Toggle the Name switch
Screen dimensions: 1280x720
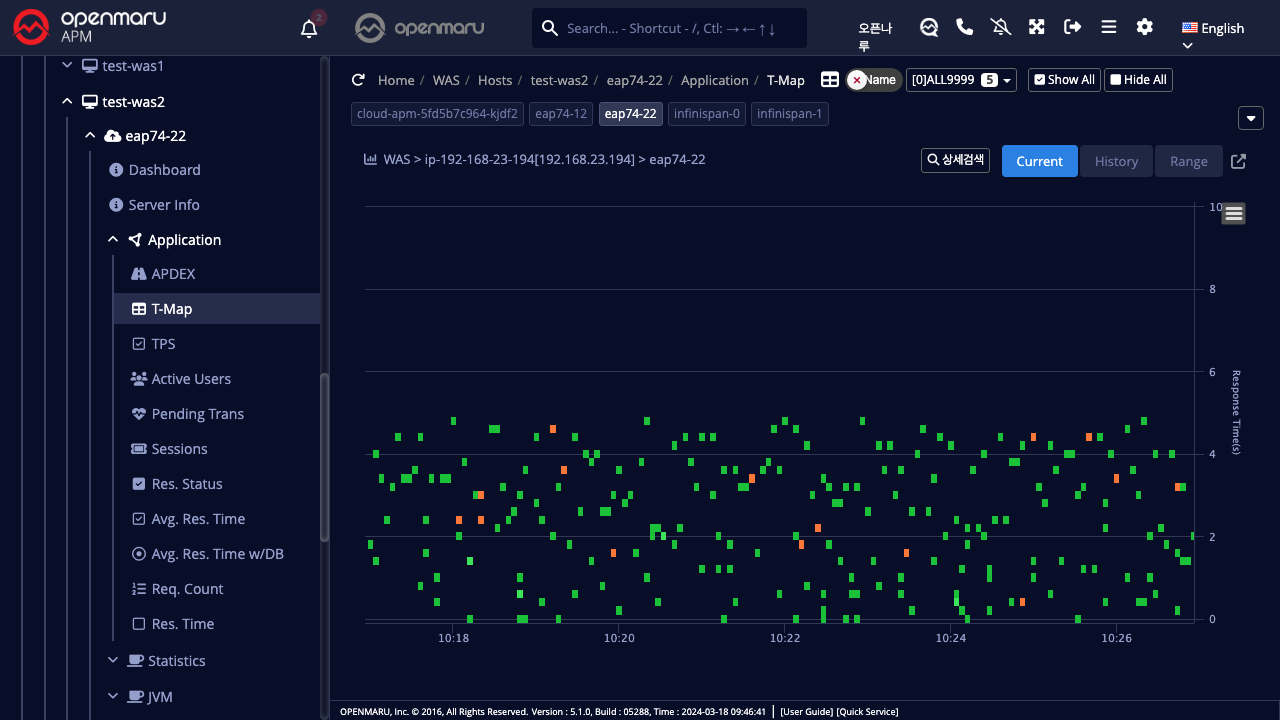[872, 80]
